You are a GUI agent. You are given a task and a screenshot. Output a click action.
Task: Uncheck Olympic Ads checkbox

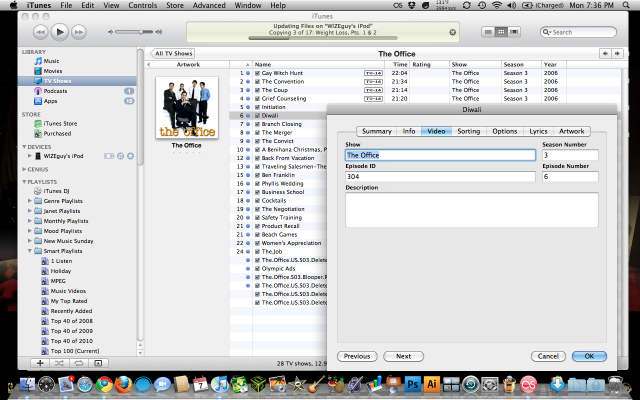[x=258, y=269]
